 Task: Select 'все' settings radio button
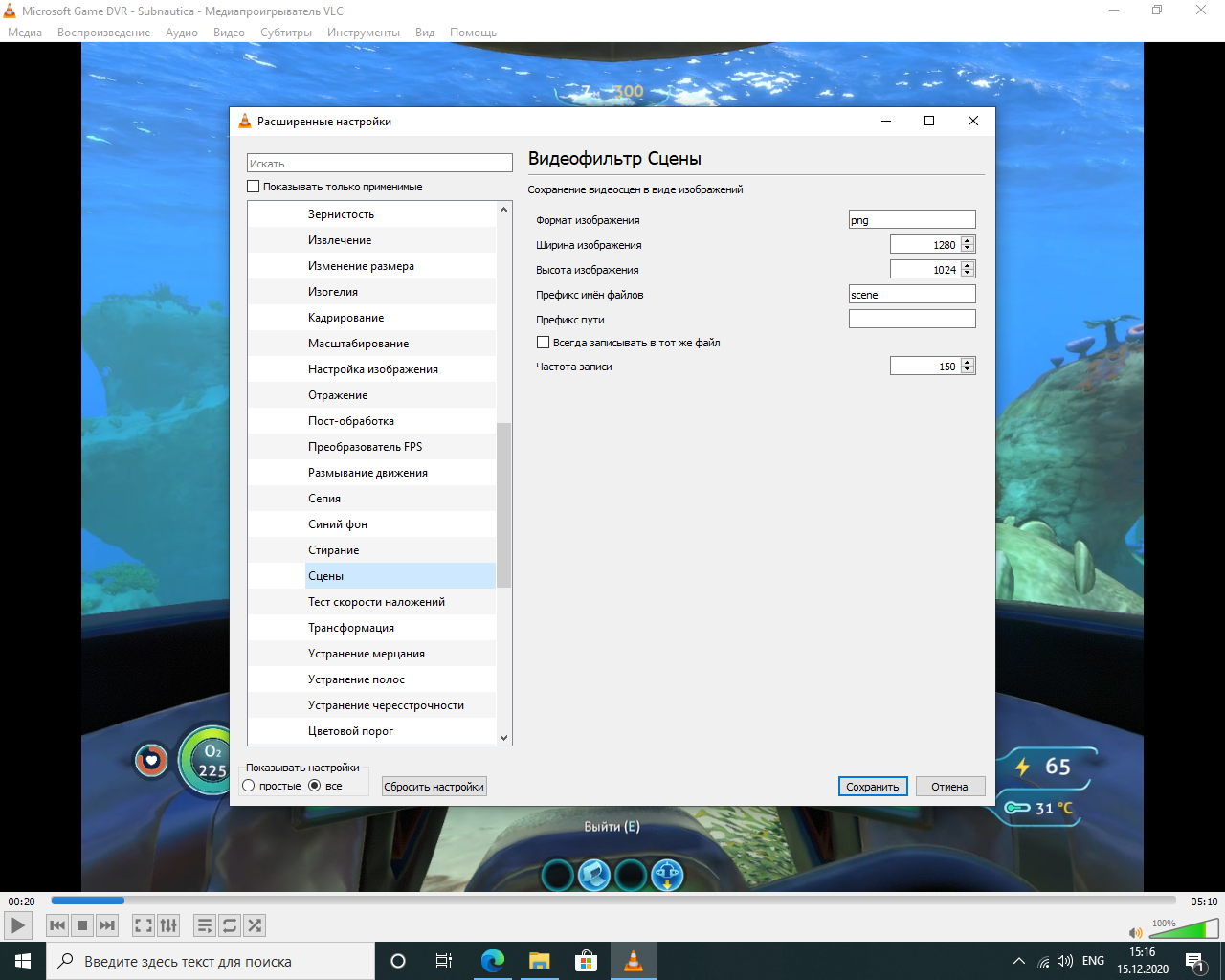click(314, 786)
